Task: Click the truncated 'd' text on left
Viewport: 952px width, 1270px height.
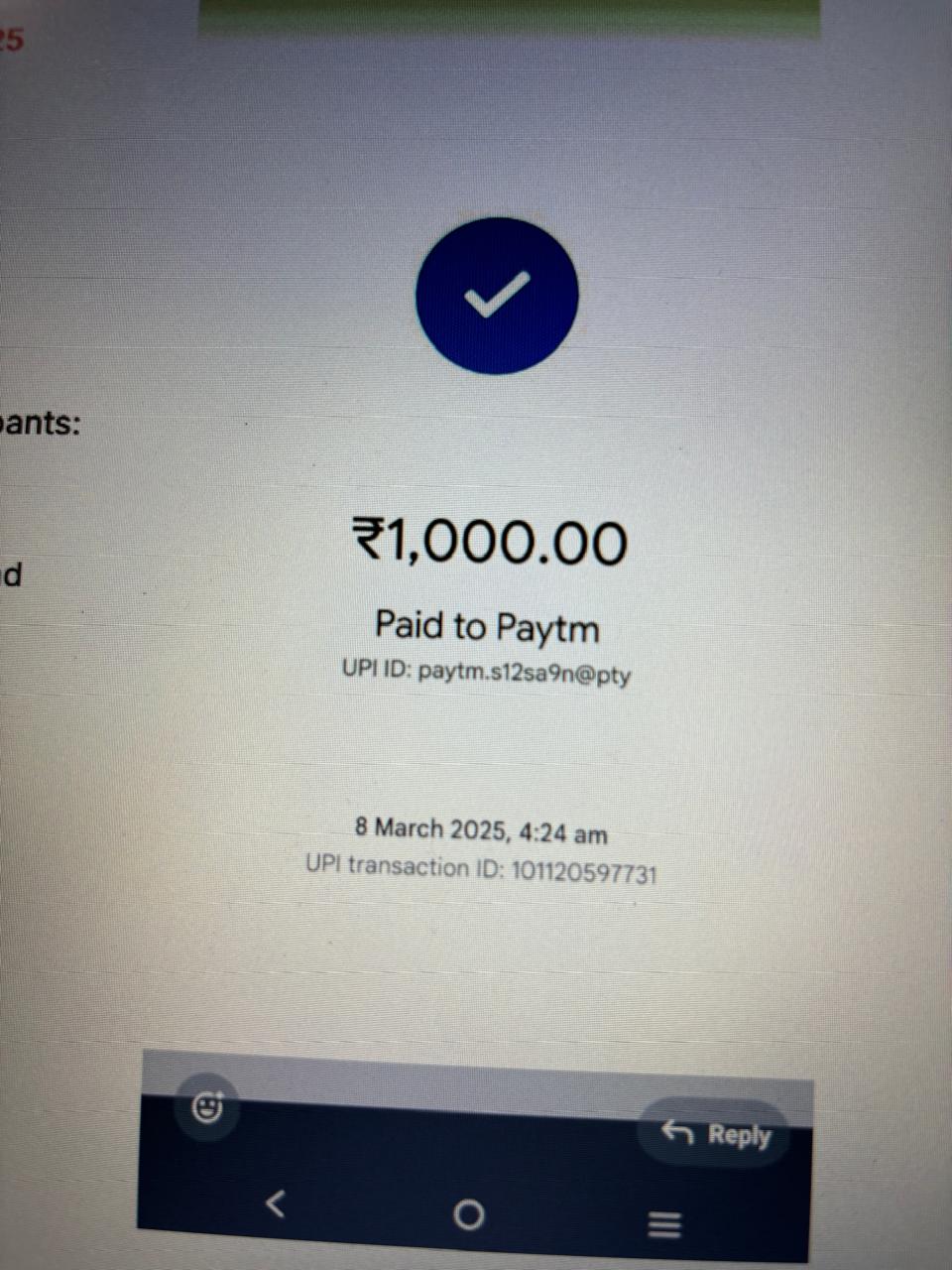Action: tap(11, 573)
